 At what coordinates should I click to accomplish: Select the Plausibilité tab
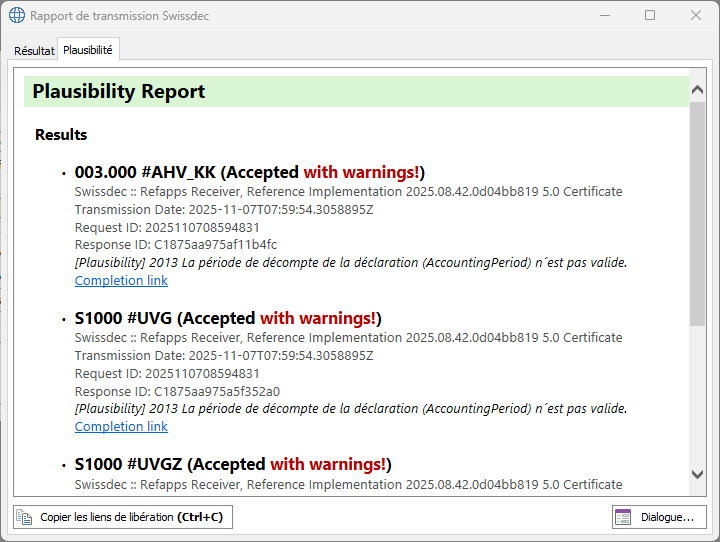88,50
